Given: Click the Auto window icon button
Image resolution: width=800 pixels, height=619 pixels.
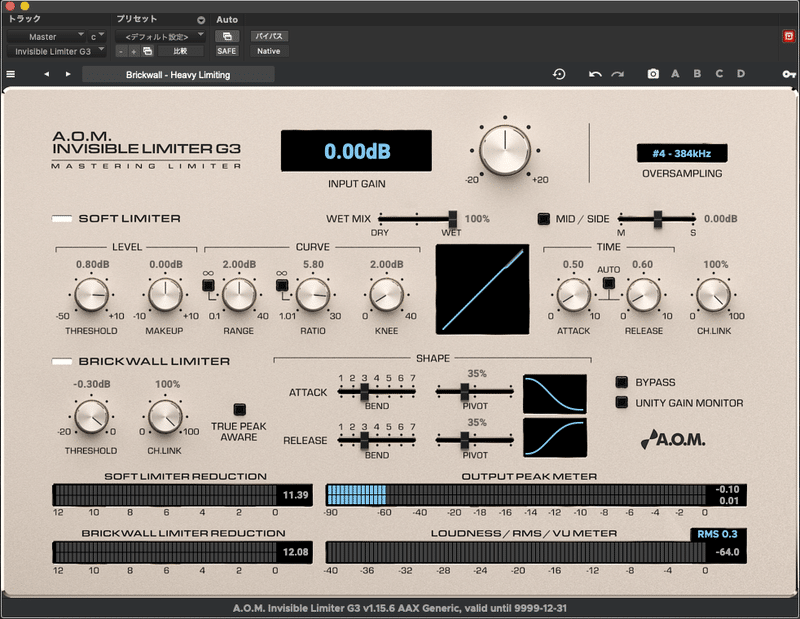Looking at the screenshot, I should [x=227, y=36].
